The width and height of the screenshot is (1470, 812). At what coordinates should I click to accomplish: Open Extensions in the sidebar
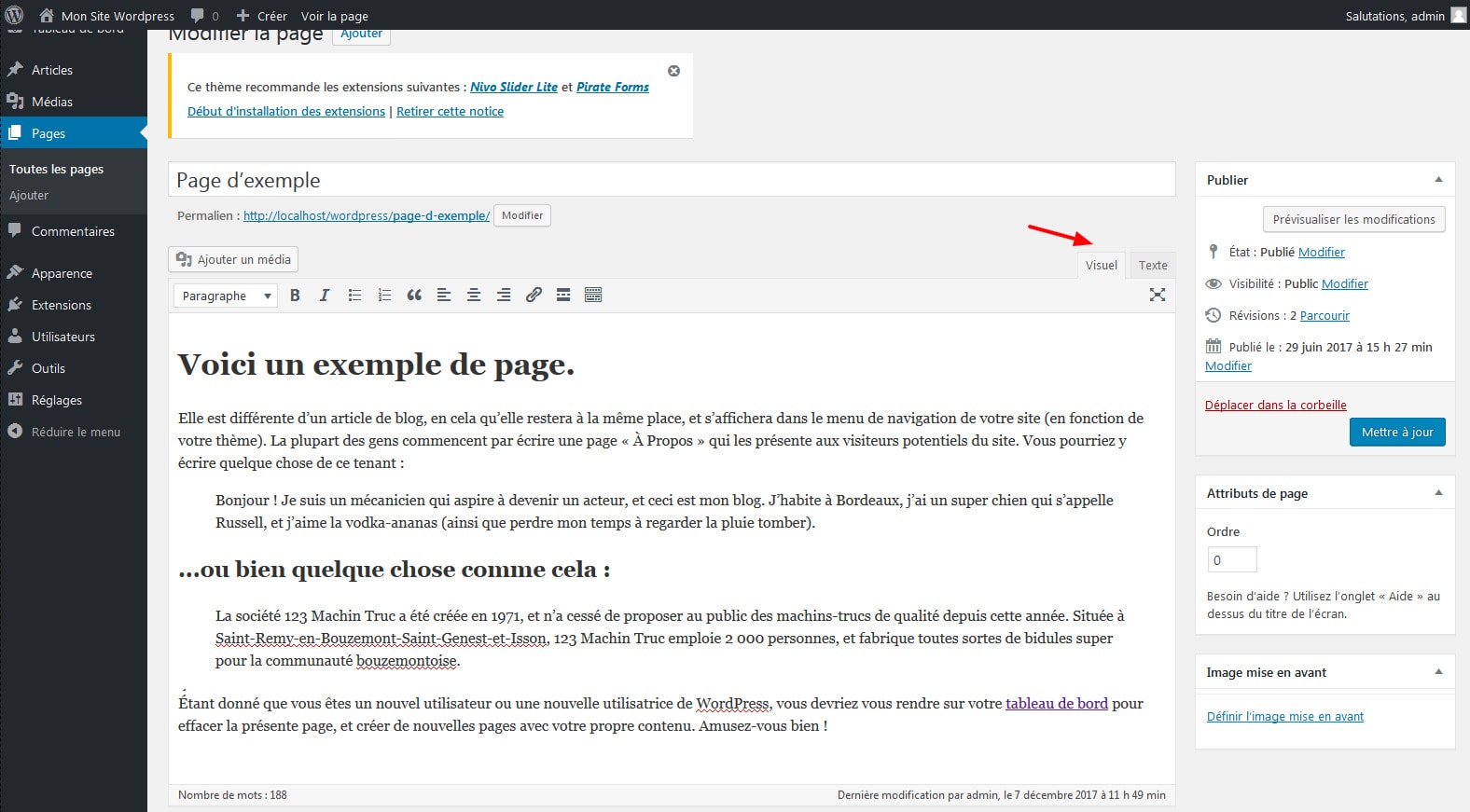point(74,305)
